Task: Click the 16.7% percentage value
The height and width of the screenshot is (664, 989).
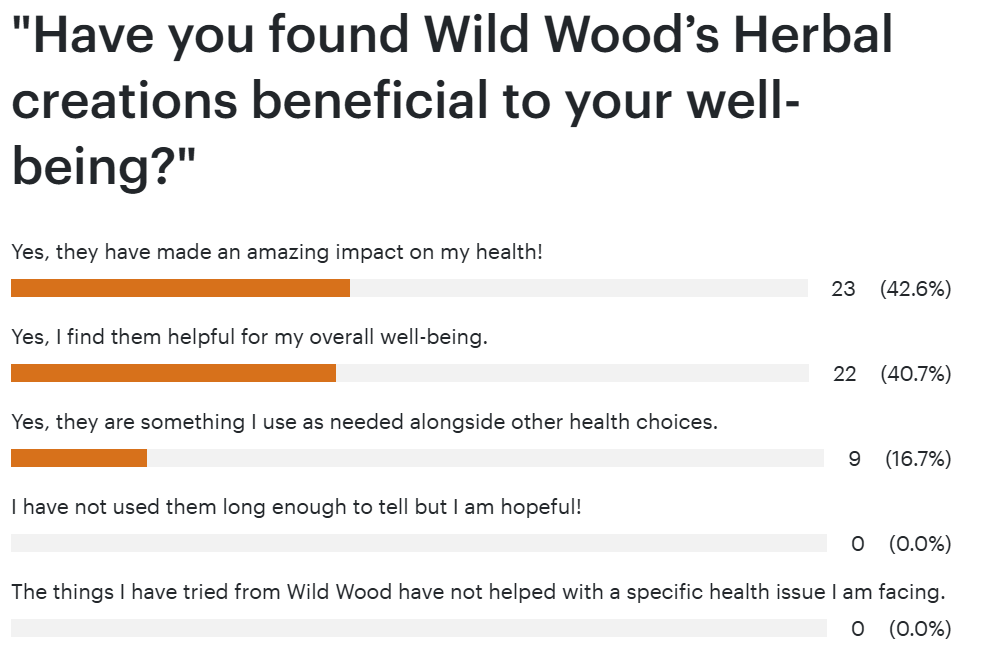Action: (x=917, y=460)
